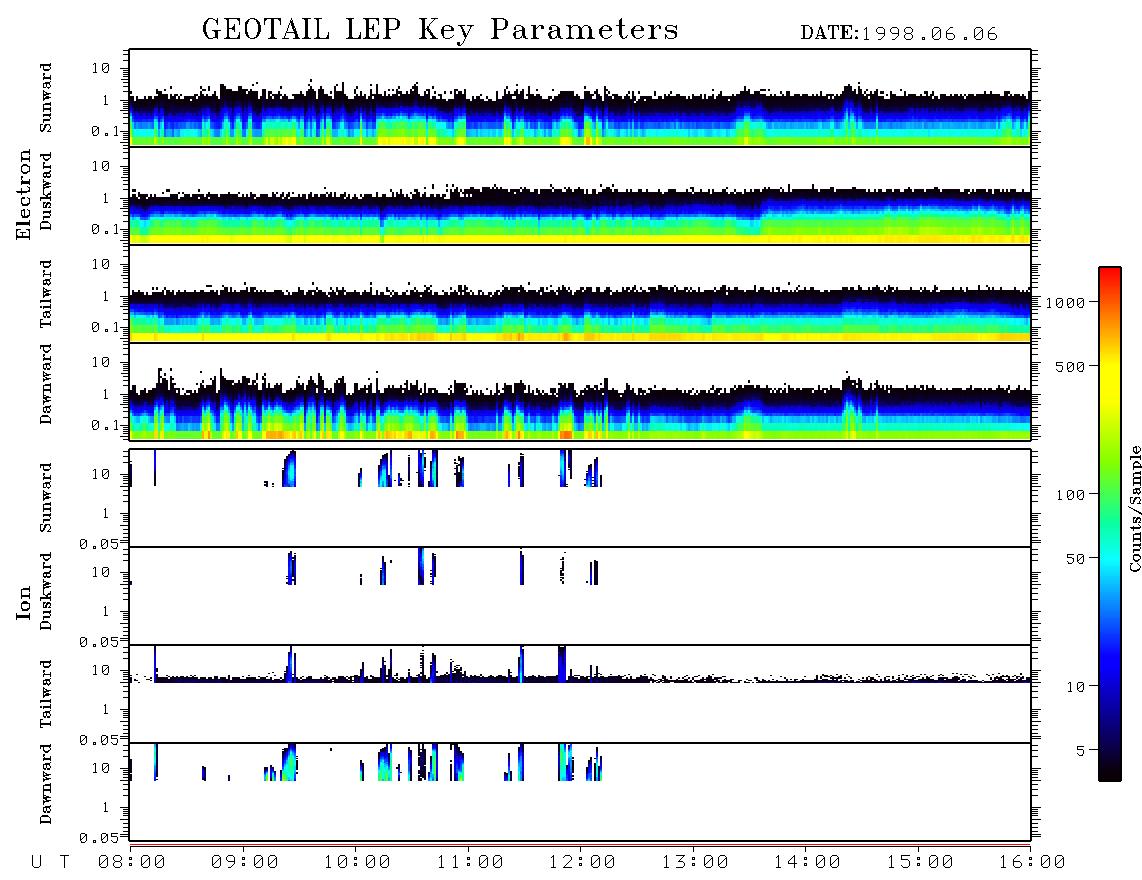Click the Ion Dawnward direction label
This screenshot has height=880, width=1142.
click(x=46, y=784)
